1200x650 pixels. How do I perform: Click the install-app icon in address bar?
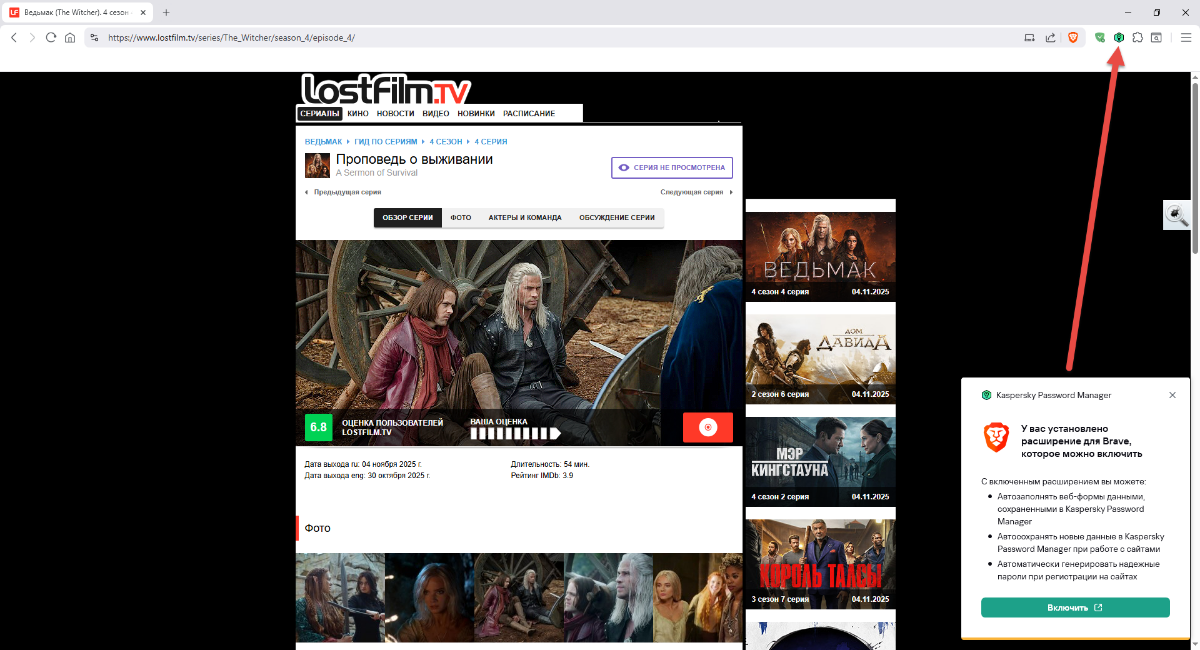[1029, 37]
